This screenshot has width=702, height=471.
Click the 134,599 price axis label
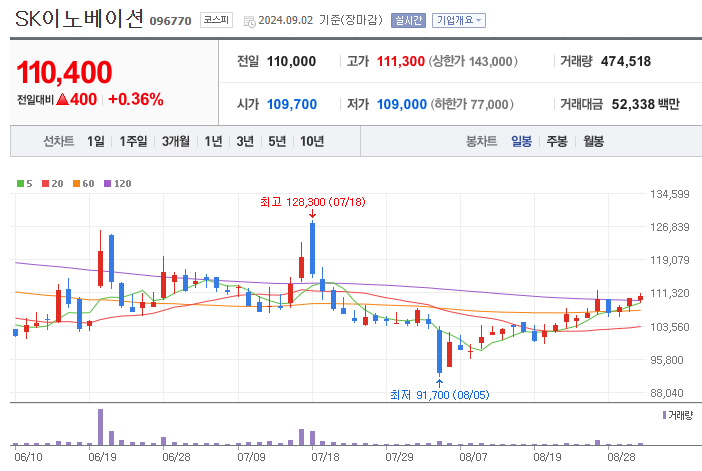coord(670,194)
